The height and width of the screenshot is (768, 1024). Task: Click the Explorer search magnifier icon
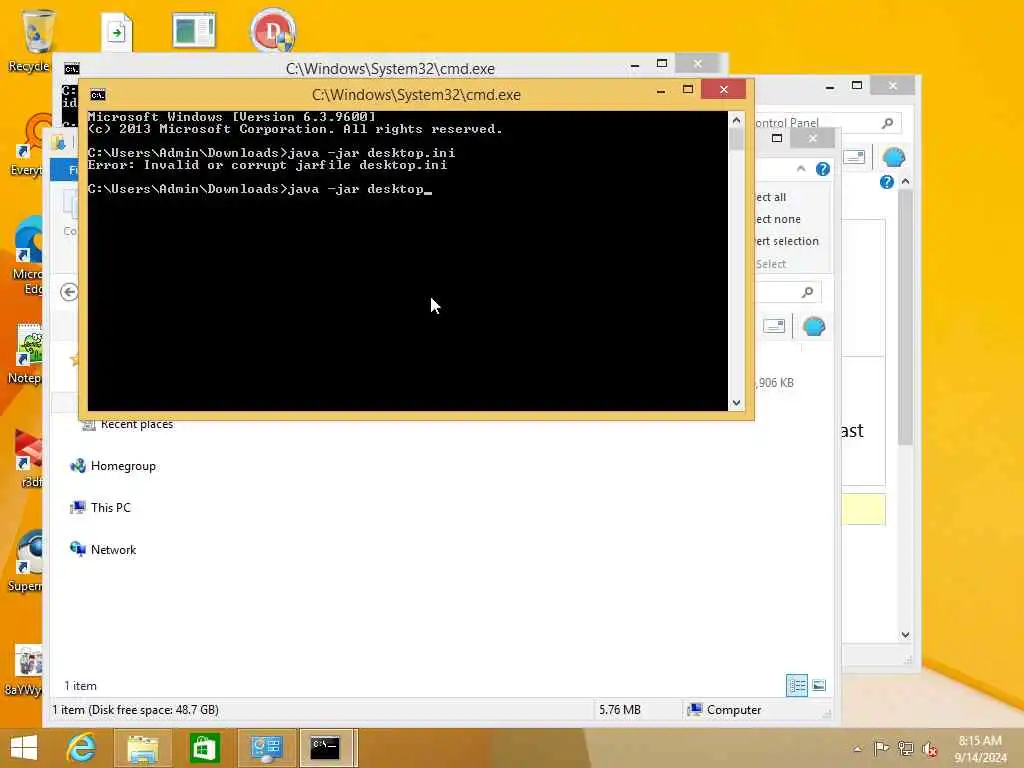pyautogui.click(x=807, y=292)
